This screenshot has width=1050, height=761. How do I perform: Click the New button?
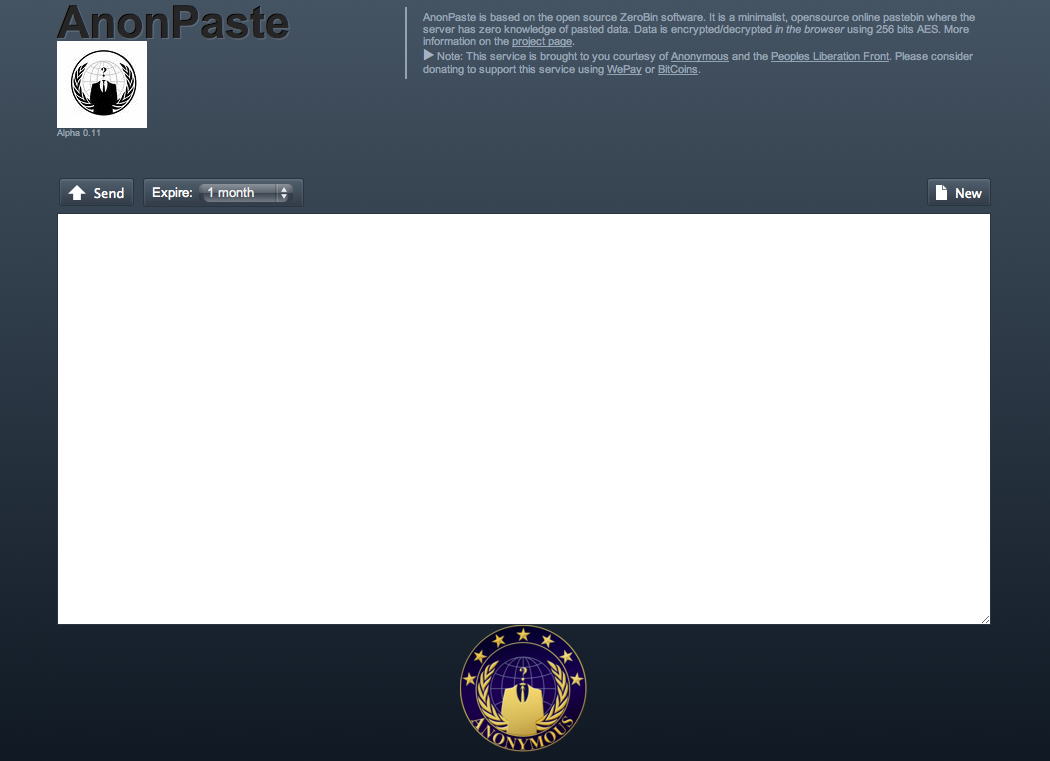[x=958, y=192]
